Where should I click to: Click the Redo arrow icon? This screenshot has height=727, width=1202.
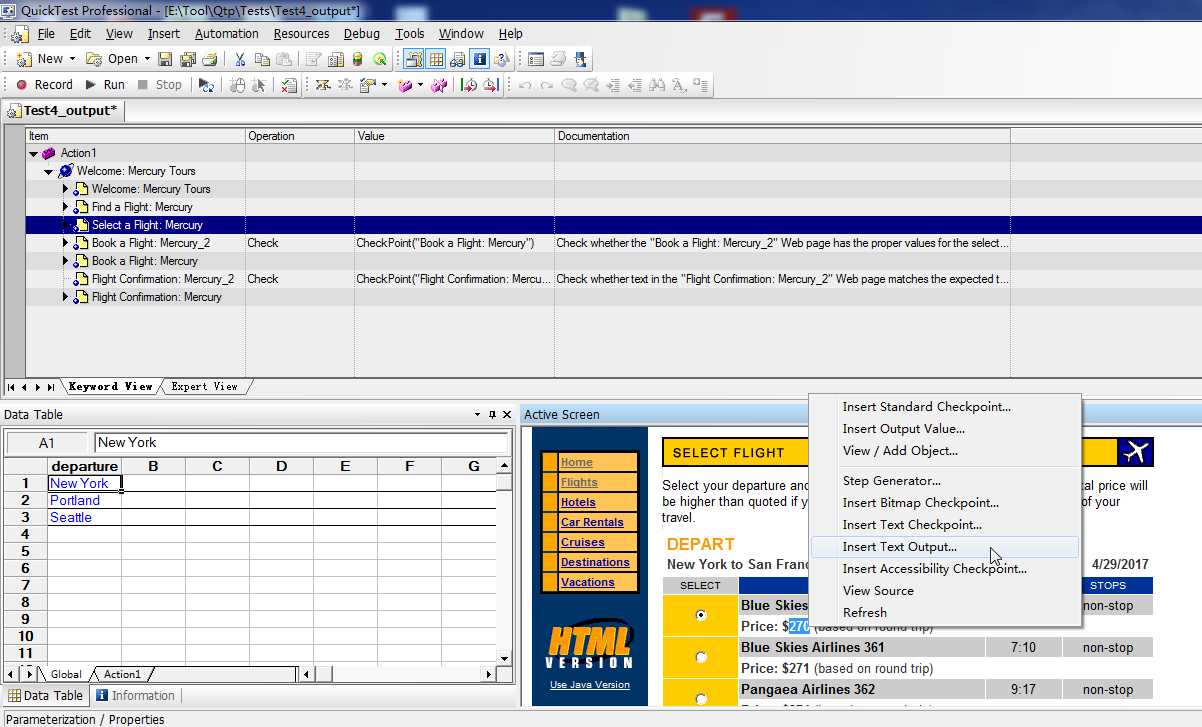click(547, 85)
